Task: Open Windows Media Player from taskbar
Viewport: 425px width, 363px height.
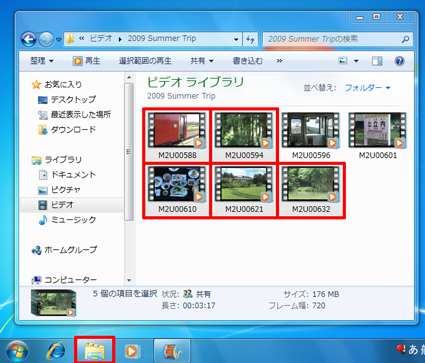Action: point(132,351)
